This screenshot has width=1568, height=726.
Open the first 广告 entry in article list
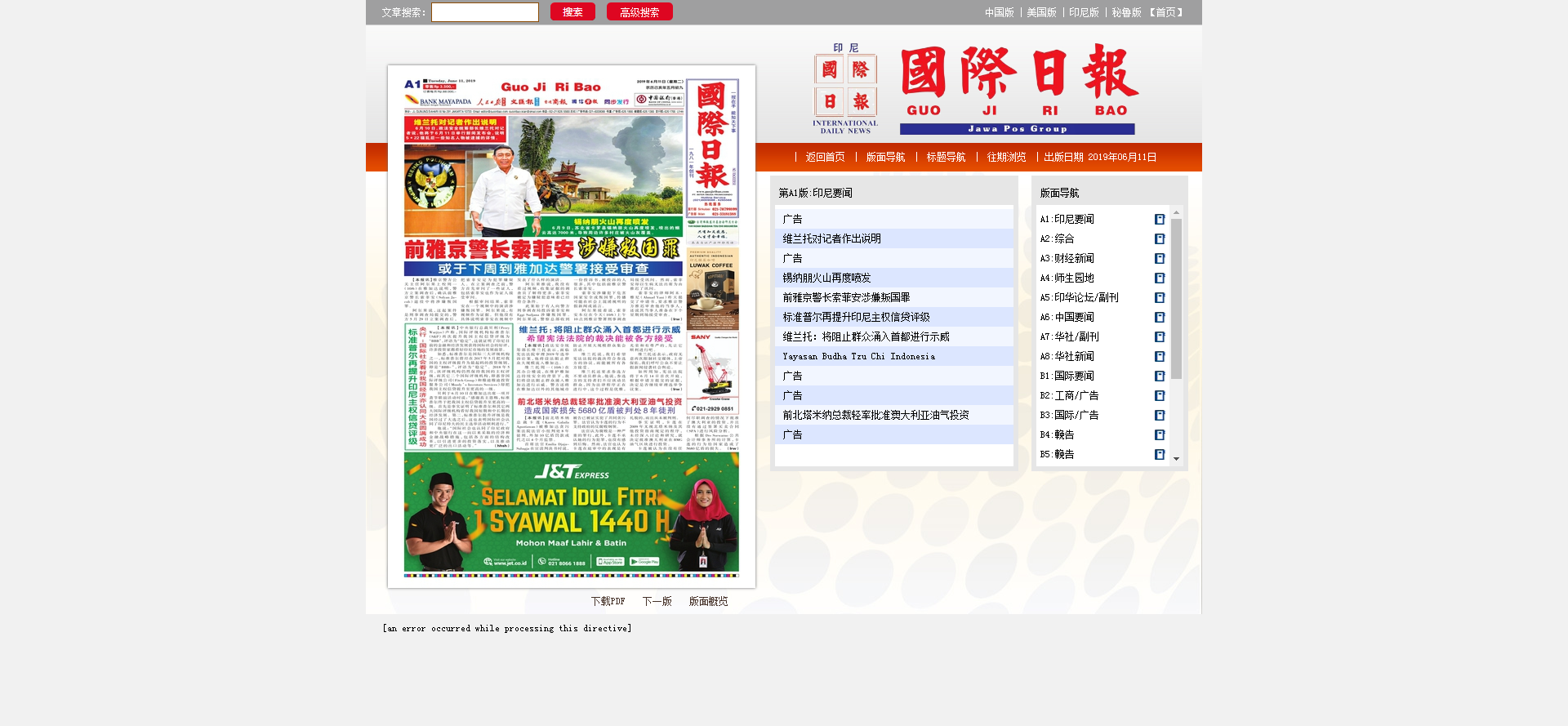click(792, 219)
